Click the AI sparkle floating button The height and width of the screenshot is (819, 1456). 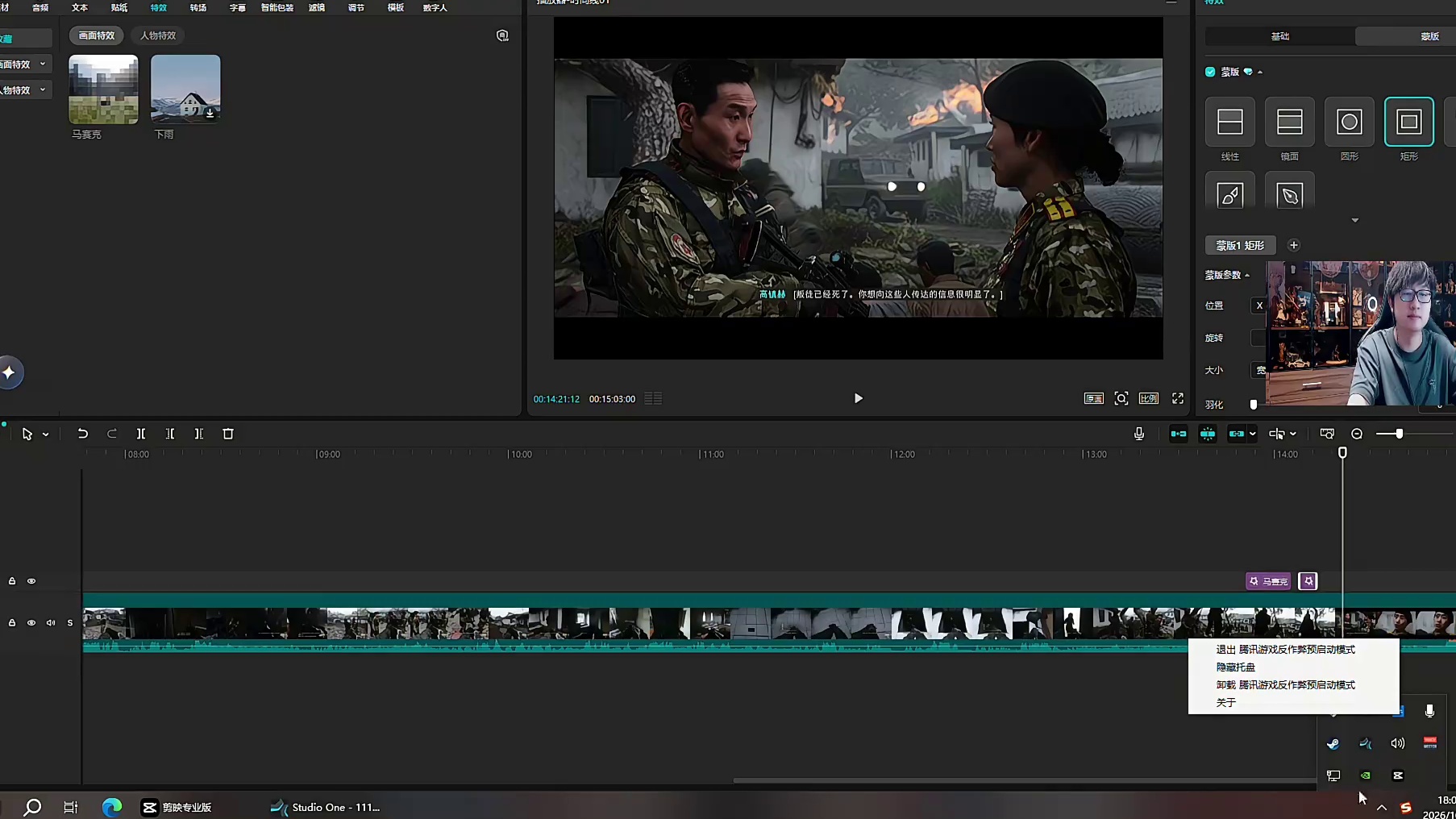9,372
